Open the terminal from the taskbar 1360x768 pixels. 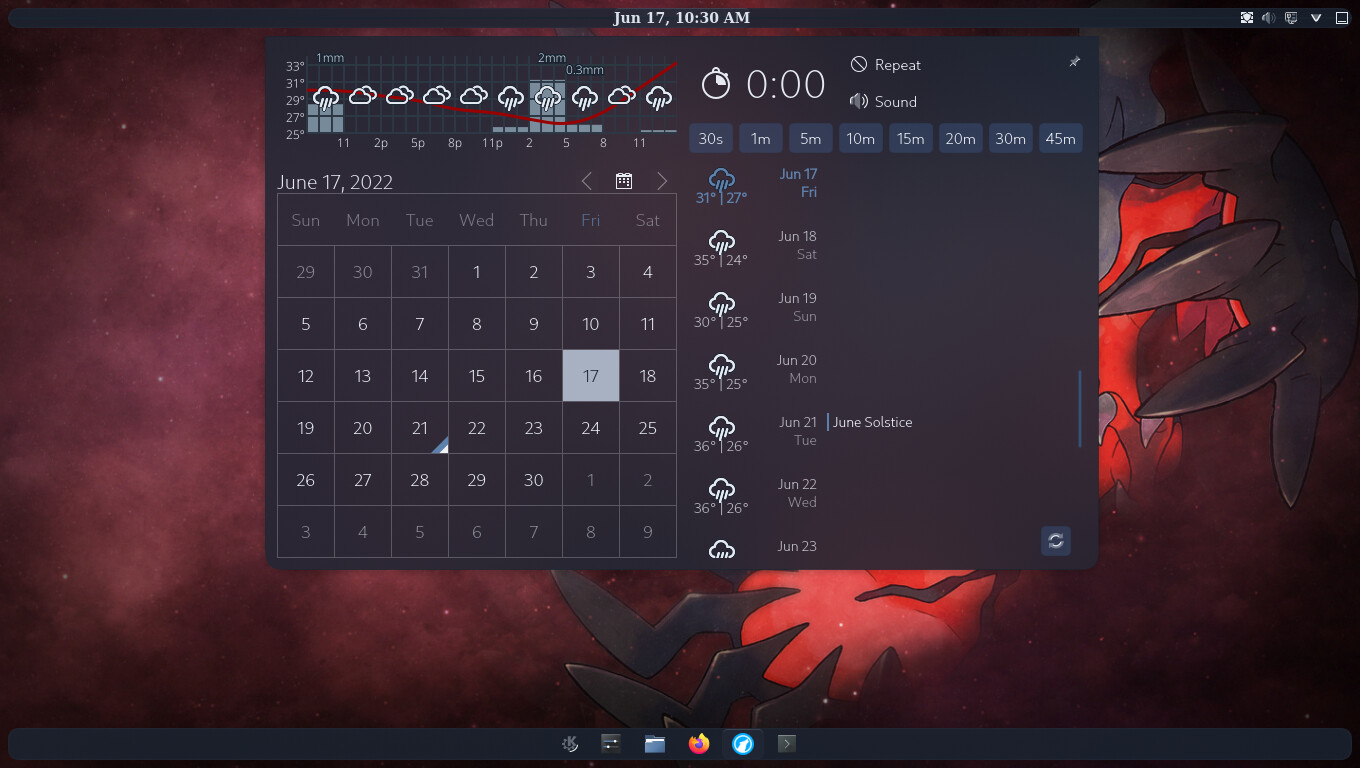[x=787, y=743]
